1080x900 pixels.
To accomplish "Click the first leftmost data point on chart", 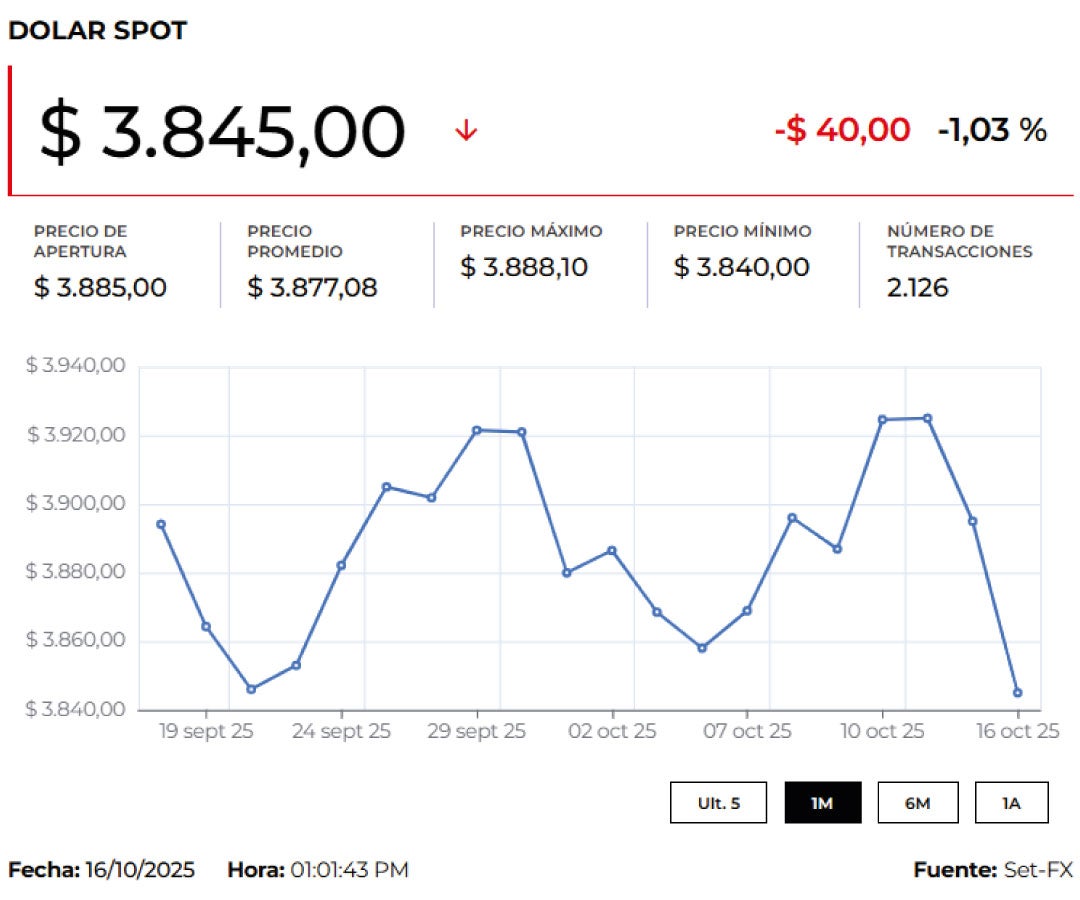I will [161, 524].
